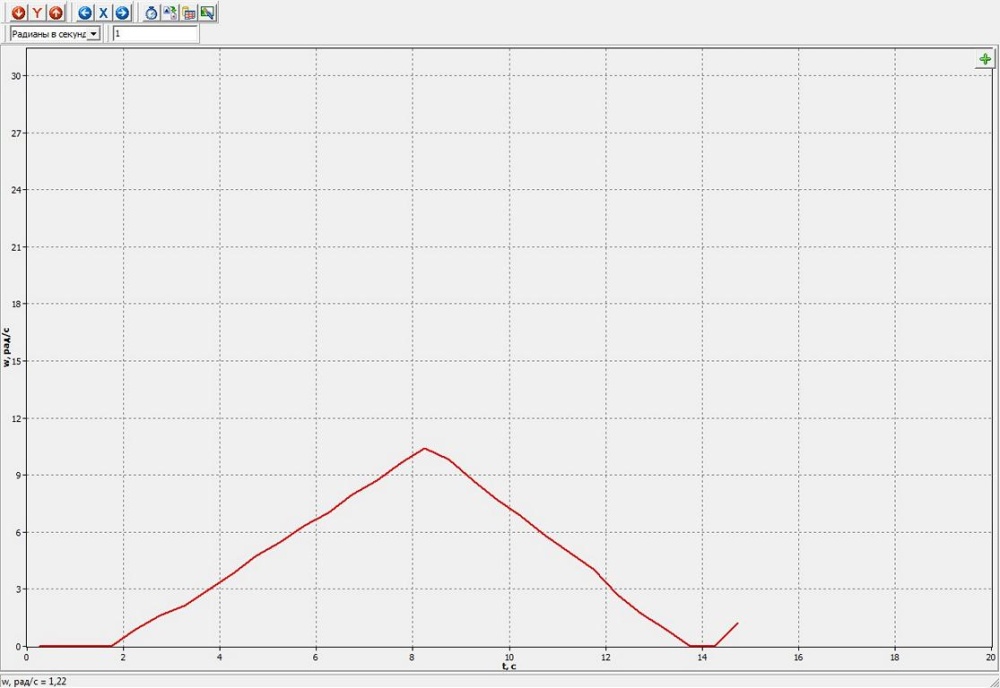
Task: Click the green plus button on graph
Action: pyautogui.click(x=985, y=59)
